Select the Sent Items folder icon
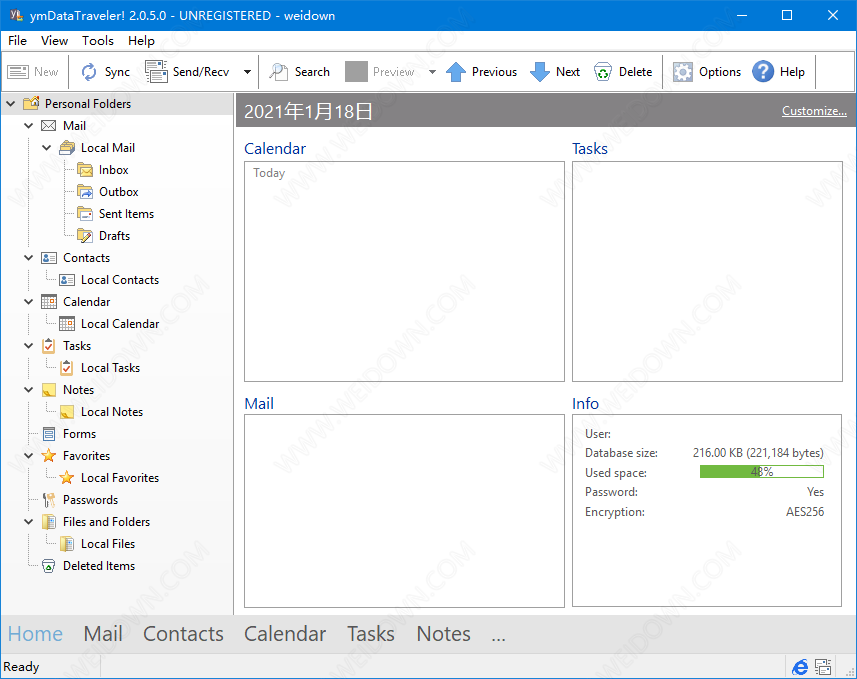857x679 pixels. (x=85, y=214)
